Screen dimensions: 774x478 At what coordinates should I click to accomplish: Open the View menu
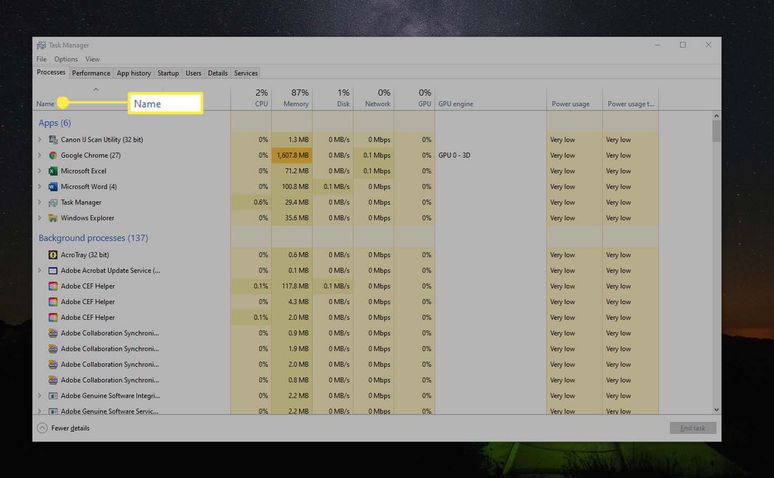point(92,59)
